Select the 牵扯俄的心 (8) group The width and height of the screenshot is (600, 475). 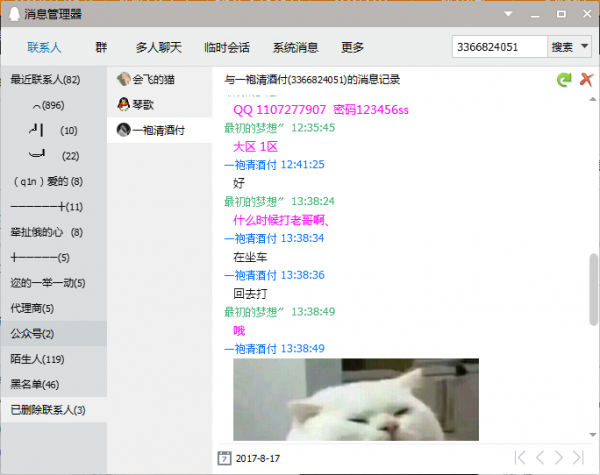(54, 232)
